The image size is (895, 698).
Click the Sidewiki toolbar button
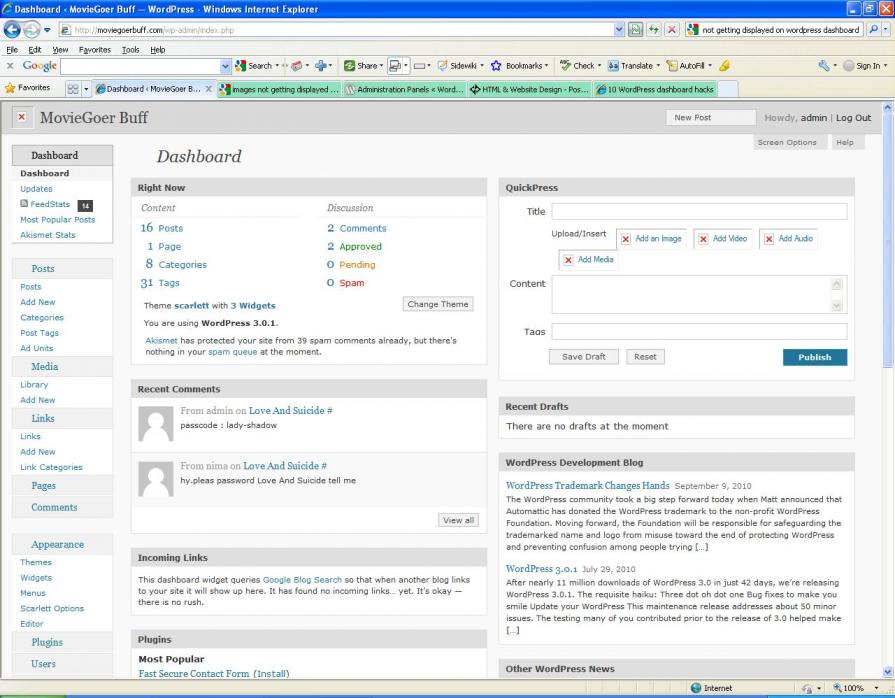pos(457,66)
